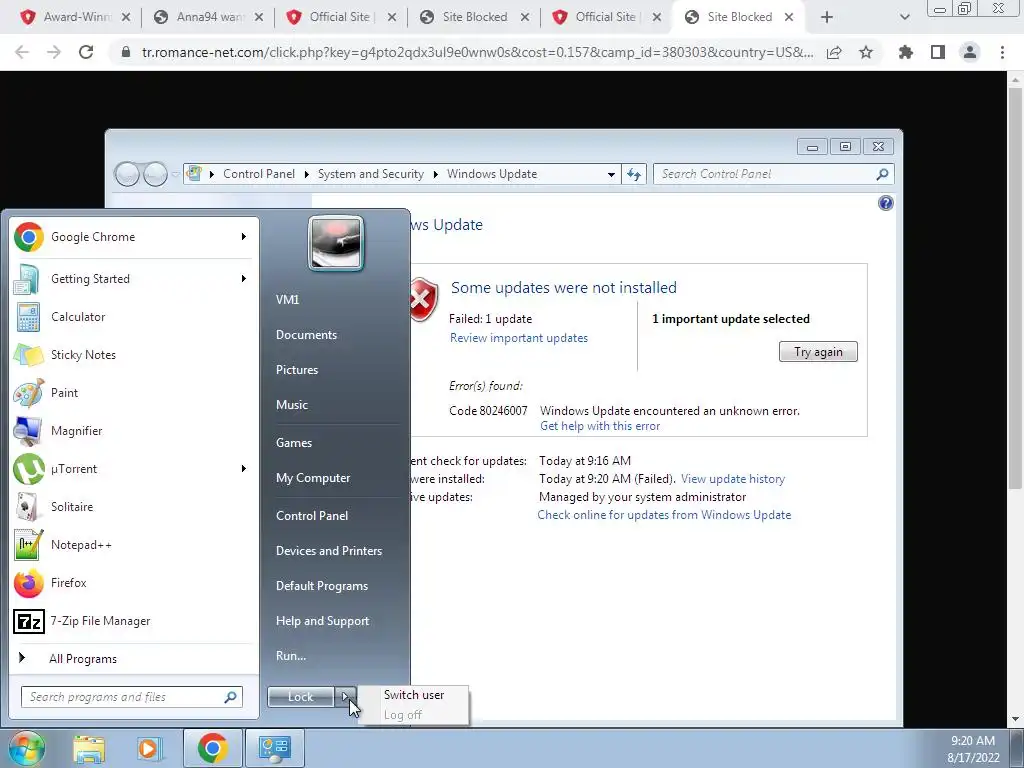Open Firefox from Start menu
This screenshot has height=768, width=1024.
pyautogui.click(x=133, y=583)
